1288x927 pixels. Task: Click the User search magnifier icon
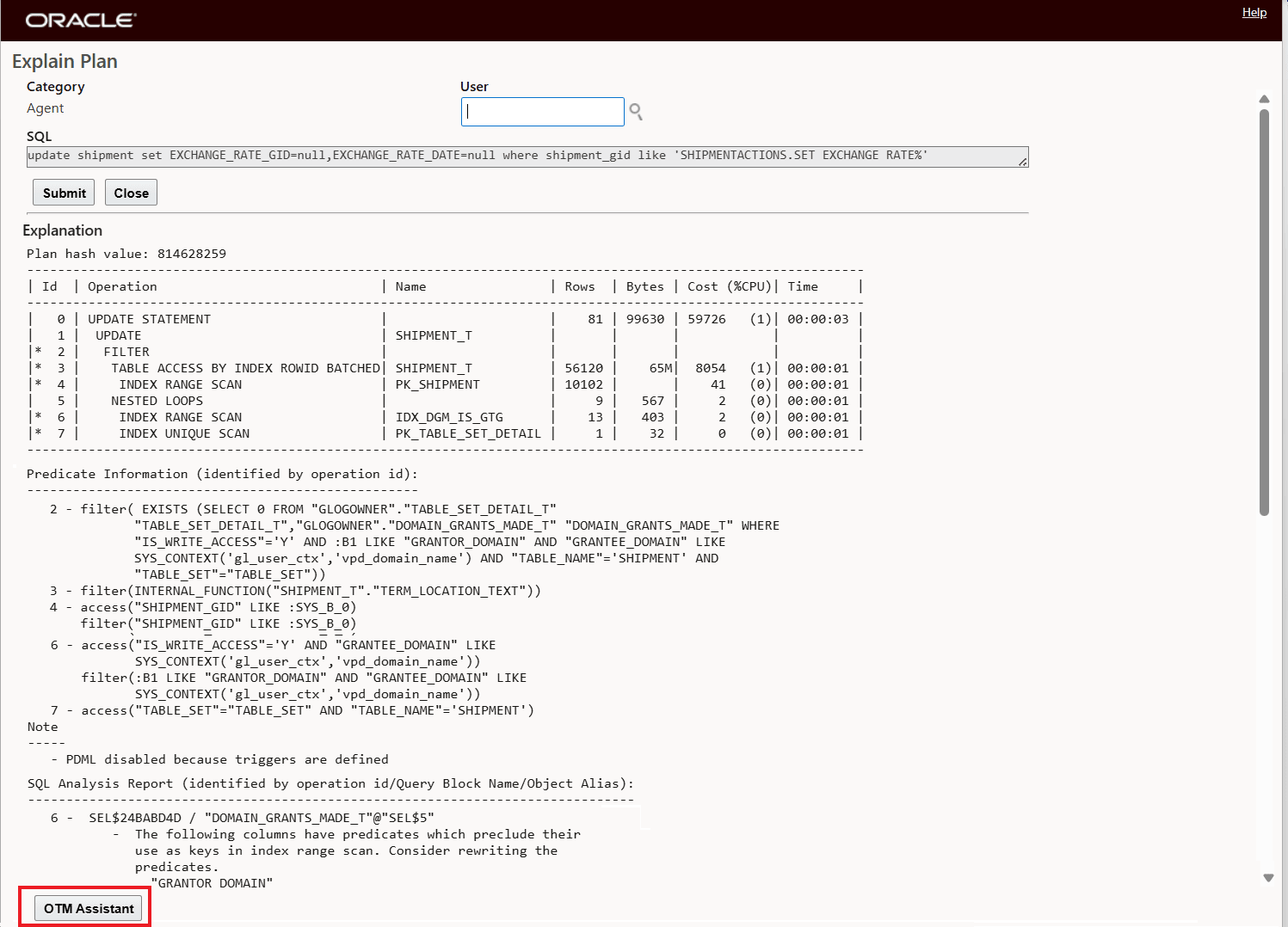click(636, 112)
